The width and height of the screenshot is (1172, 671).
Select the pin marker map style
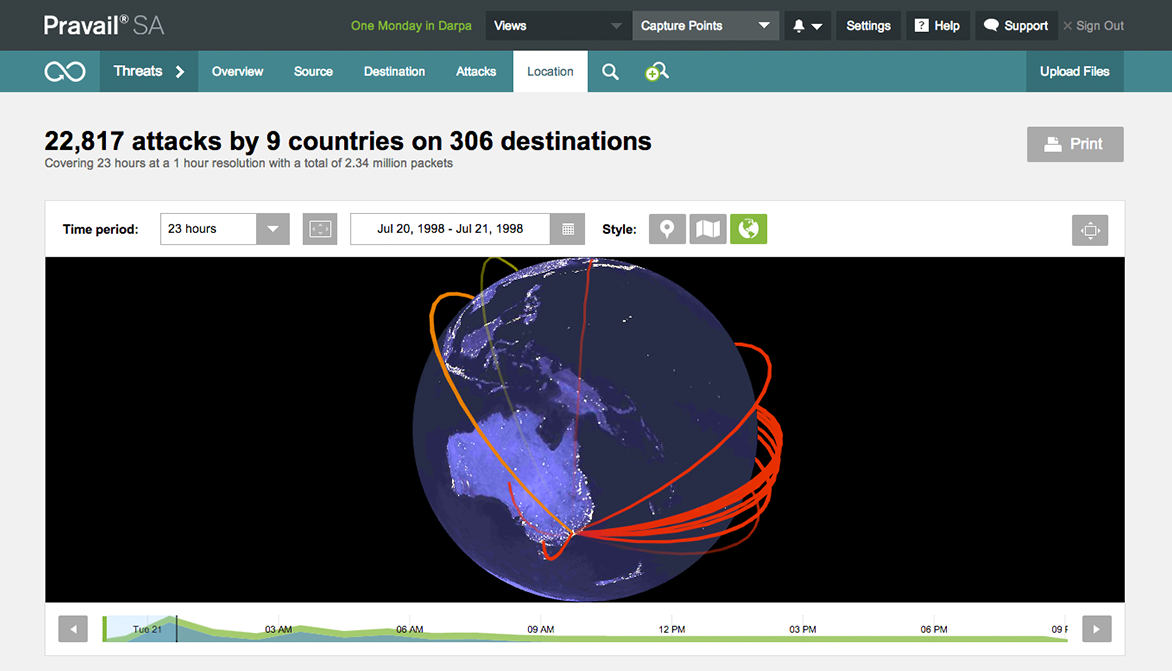(667, 229)
